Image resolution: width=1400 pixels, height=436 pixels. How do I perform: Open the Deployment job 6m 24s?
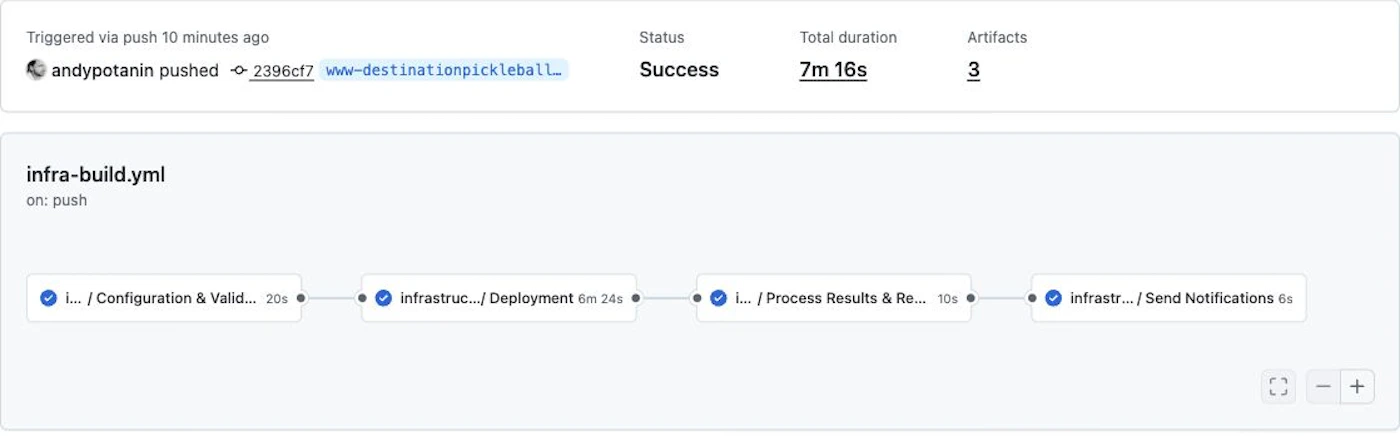point(499,298)
